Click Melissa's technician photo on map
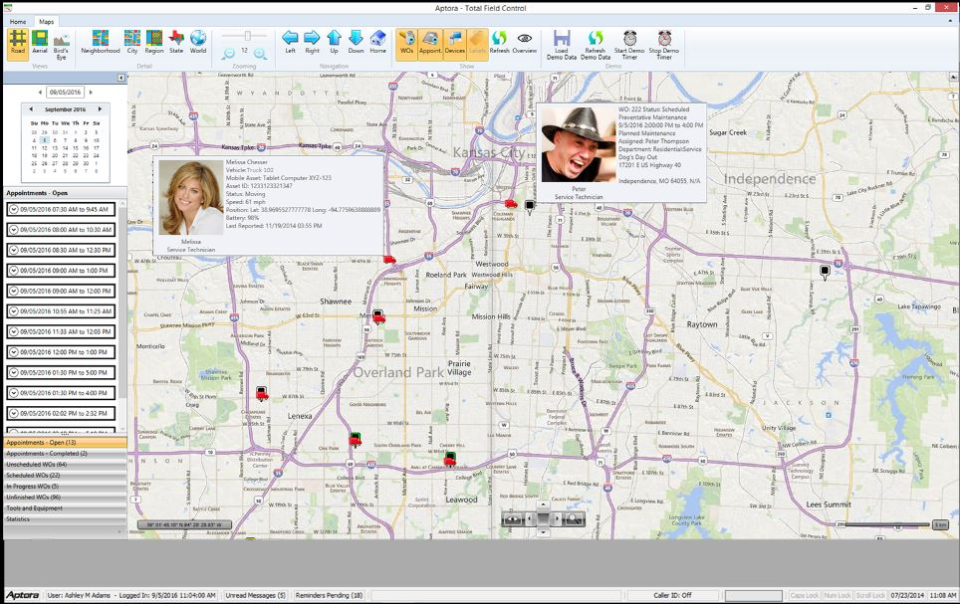The image size is (960, 604). [x=190, y=198]
